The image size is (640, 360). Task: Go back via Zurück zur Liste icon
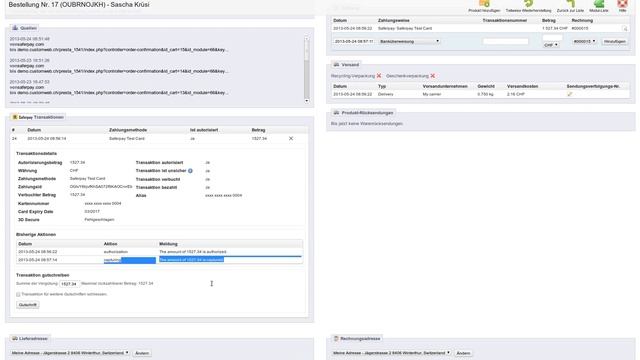570,4
